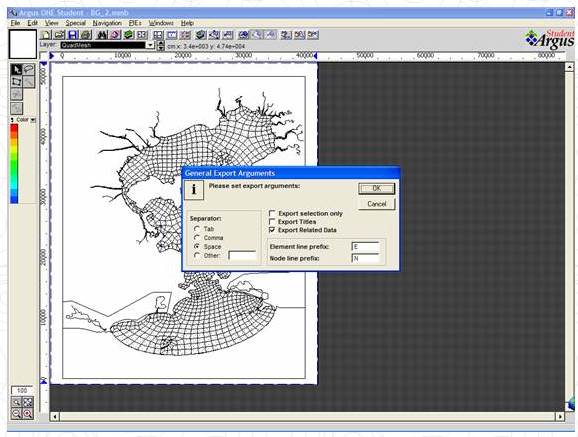Click the Save floppy disk icon

pos(73,35)
